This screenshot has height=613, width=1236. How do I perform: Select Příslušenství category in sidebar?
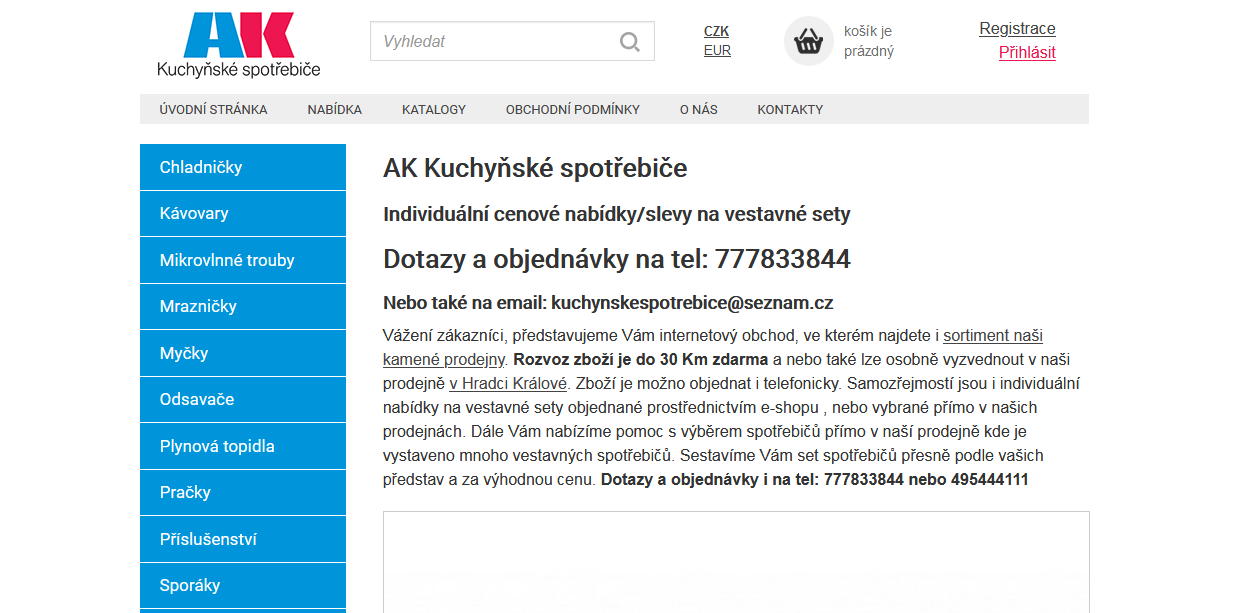tap(243, 539)
